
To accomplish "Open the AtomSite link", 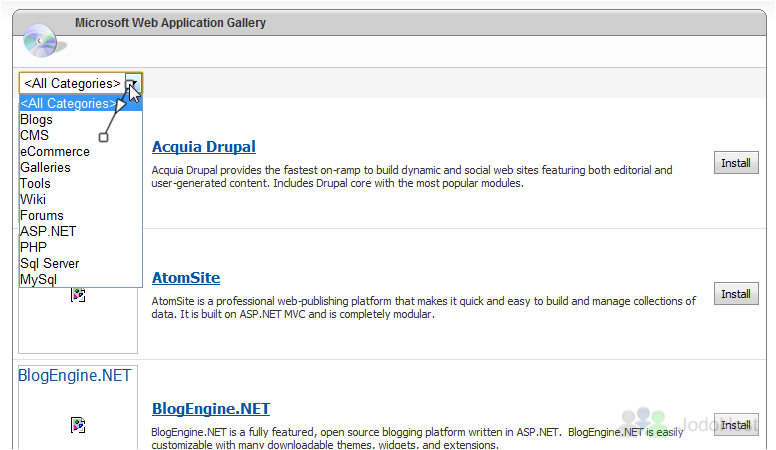I will (x=186, y=278).
